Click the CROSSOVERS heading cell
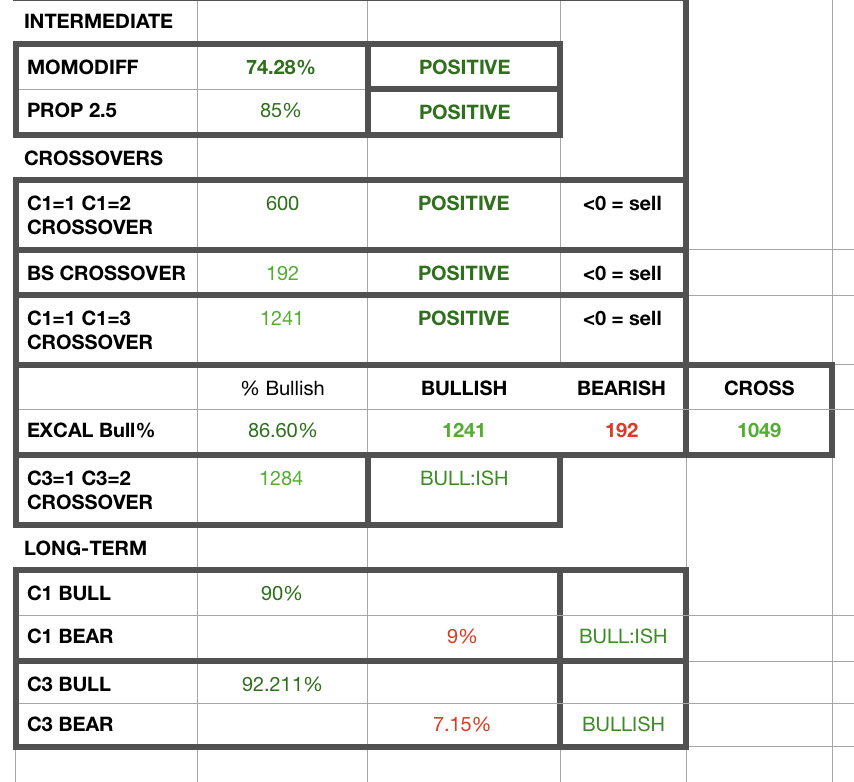The width and height of the screenshot is (854, 782). point(93,158)
